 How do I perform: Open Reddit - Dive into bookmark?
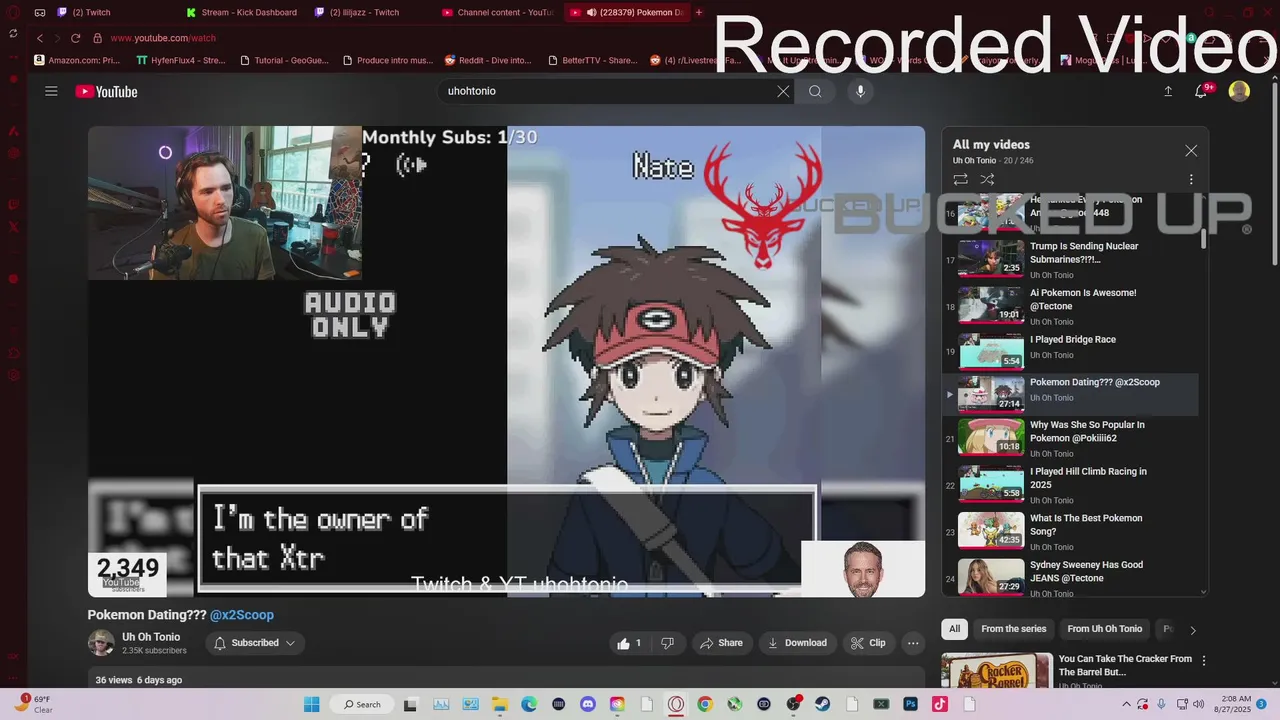488,60
